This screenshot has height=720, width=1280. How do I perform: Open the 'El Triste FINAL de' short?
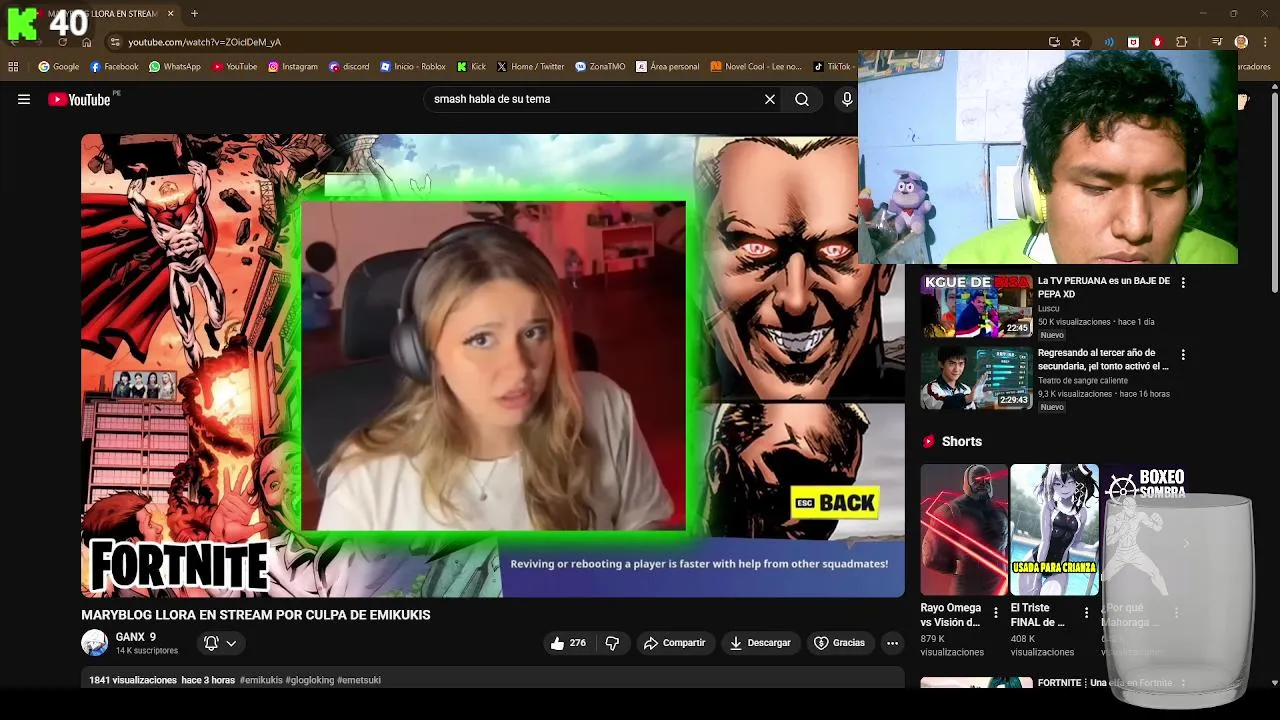tap(1054, 530)
